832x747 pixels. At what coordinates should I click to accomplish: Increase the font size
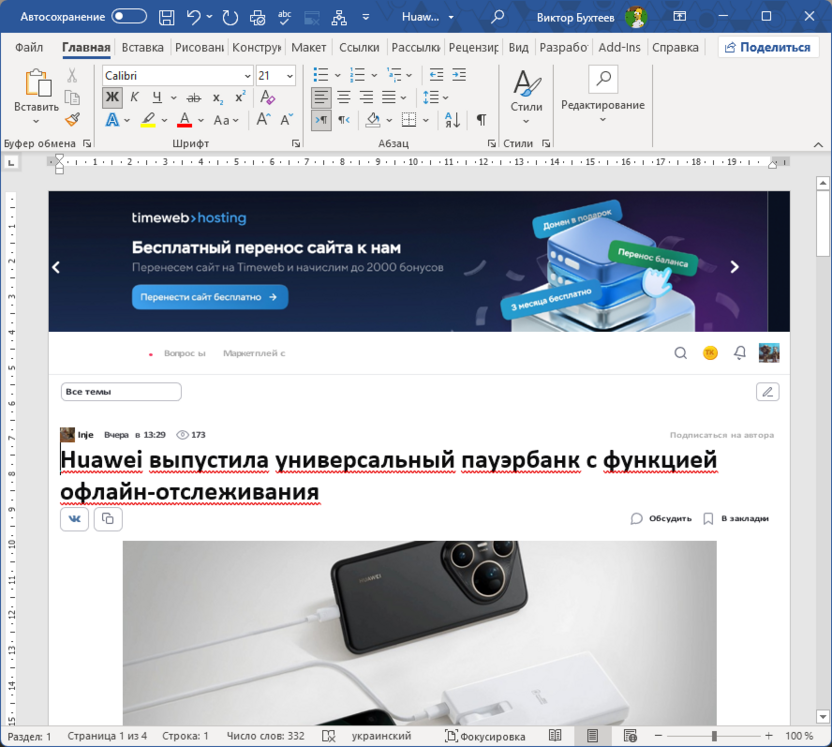pyautogui.click(x=263, y=119)
